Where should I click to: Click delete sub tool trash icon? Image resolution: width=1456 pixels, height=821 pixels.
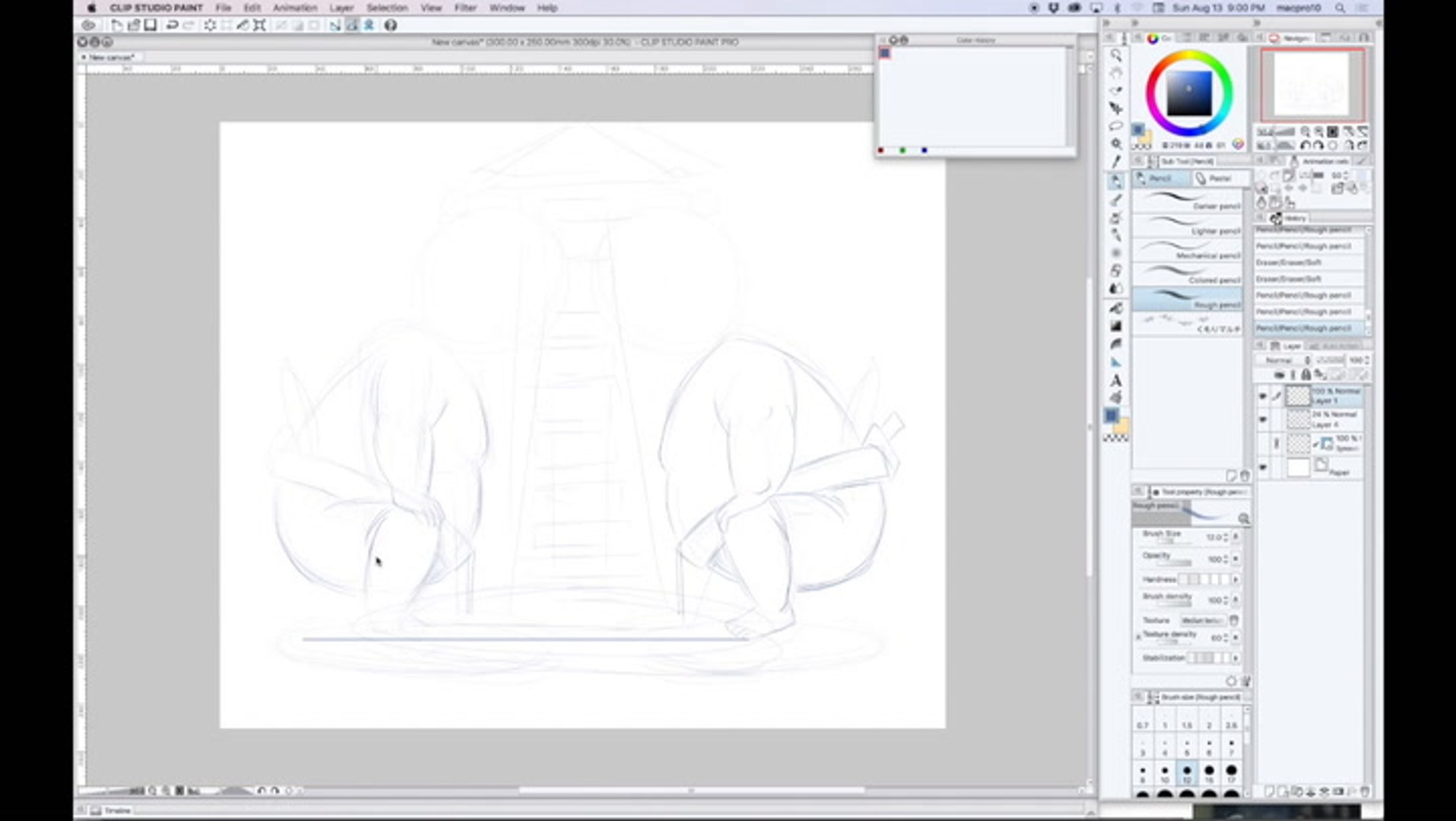[1244, 476]
